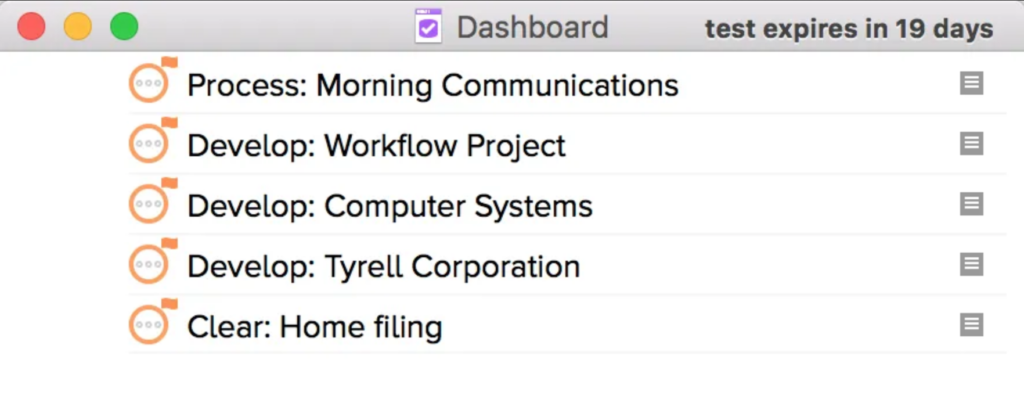The width and height of the screenshot is (1024, 417).
Task: Mark Develop: Workflow Project as complete
Action: 149,145
